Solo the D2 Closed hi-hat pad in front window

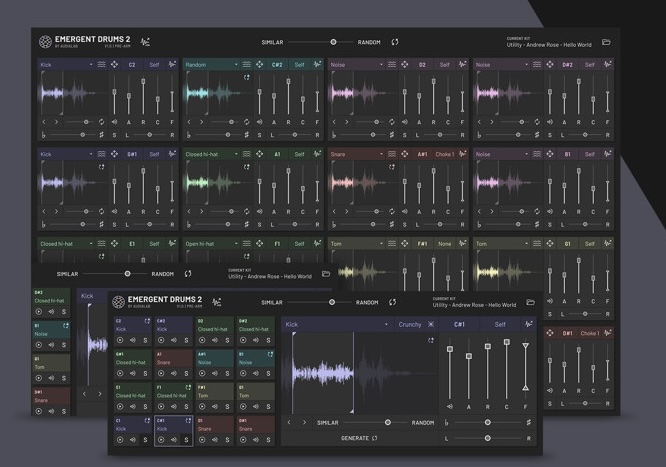(x=227, y=340)
